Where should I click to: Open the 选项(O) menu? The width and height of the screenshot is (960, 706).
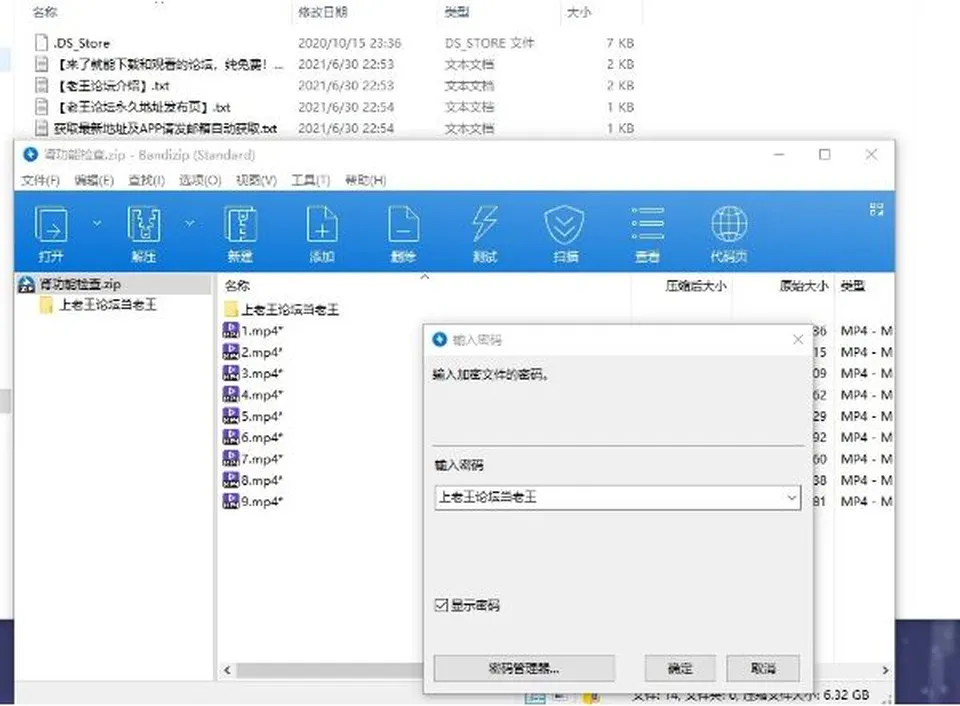tap(200, 180)
